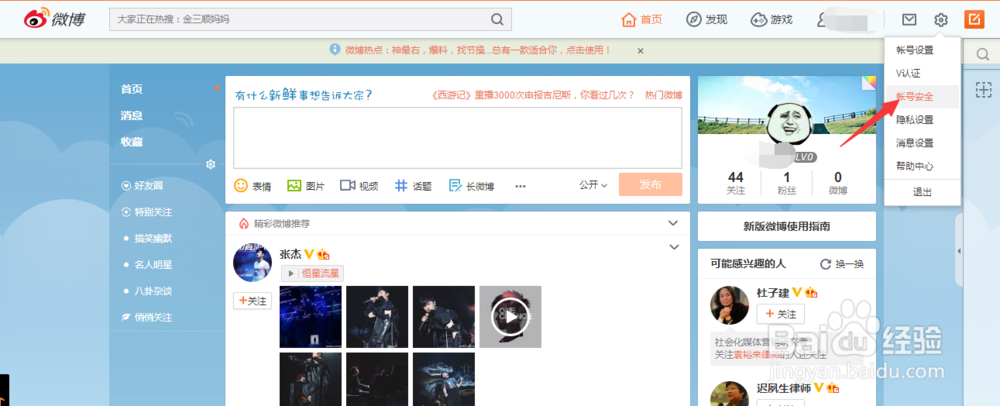Click the screenshot capture icon at right edge

point(983,90)
